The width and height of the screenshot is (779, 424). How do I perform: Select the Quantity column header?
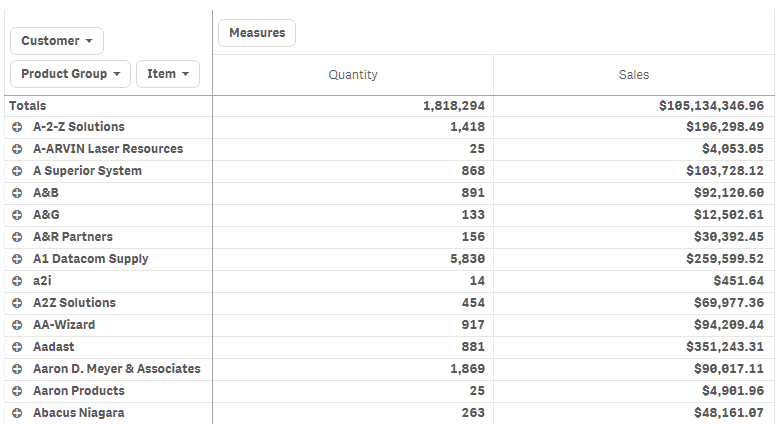pyautogui.click(x=353, y=75)
